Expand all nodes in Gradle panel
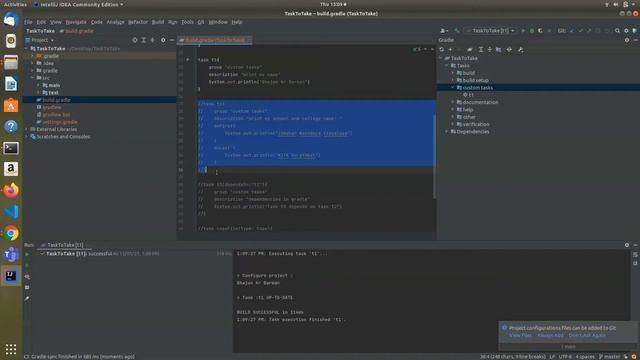640x360 pixels. pyautogui.click(x=481, y=49)
